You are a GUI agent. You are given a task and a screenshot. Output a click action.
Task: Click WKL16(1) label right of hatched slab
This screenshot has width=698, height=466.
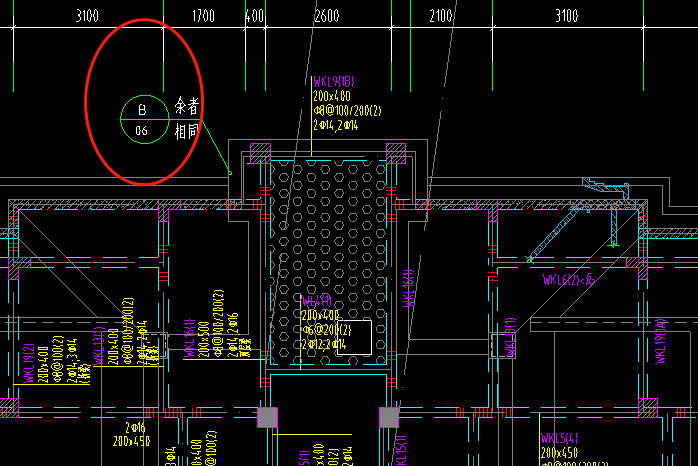(409, 288)
